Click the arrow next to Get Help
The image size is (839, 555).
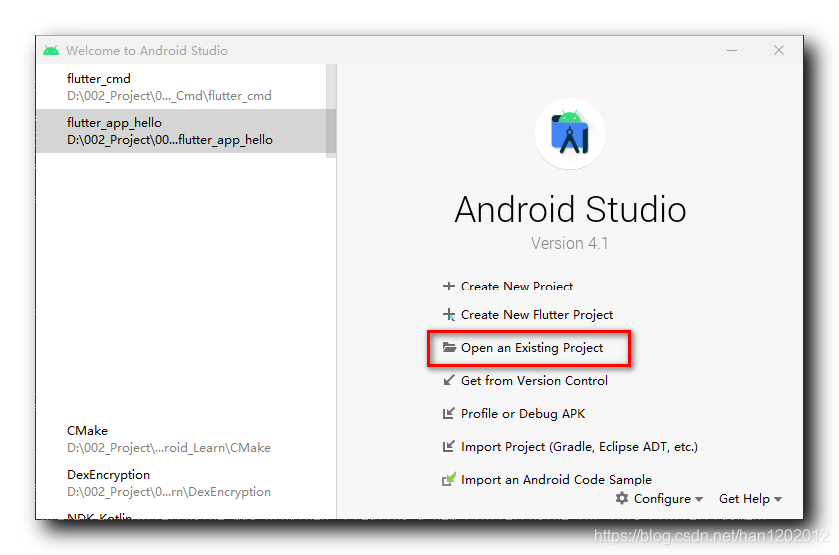pyautogui.click(x=778, y=499)
